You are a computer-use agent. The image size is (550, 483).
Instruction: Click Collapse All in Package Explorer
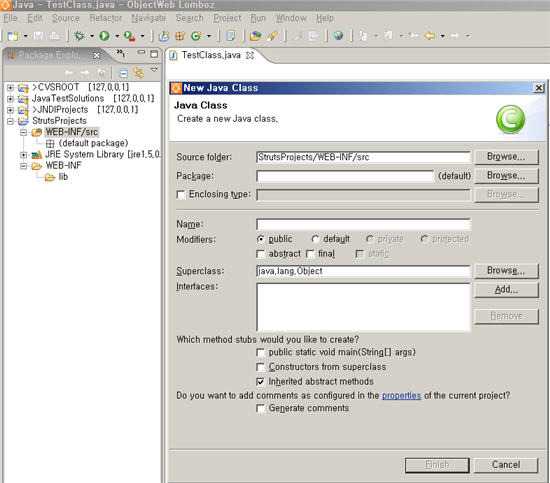tap(123, 73)
